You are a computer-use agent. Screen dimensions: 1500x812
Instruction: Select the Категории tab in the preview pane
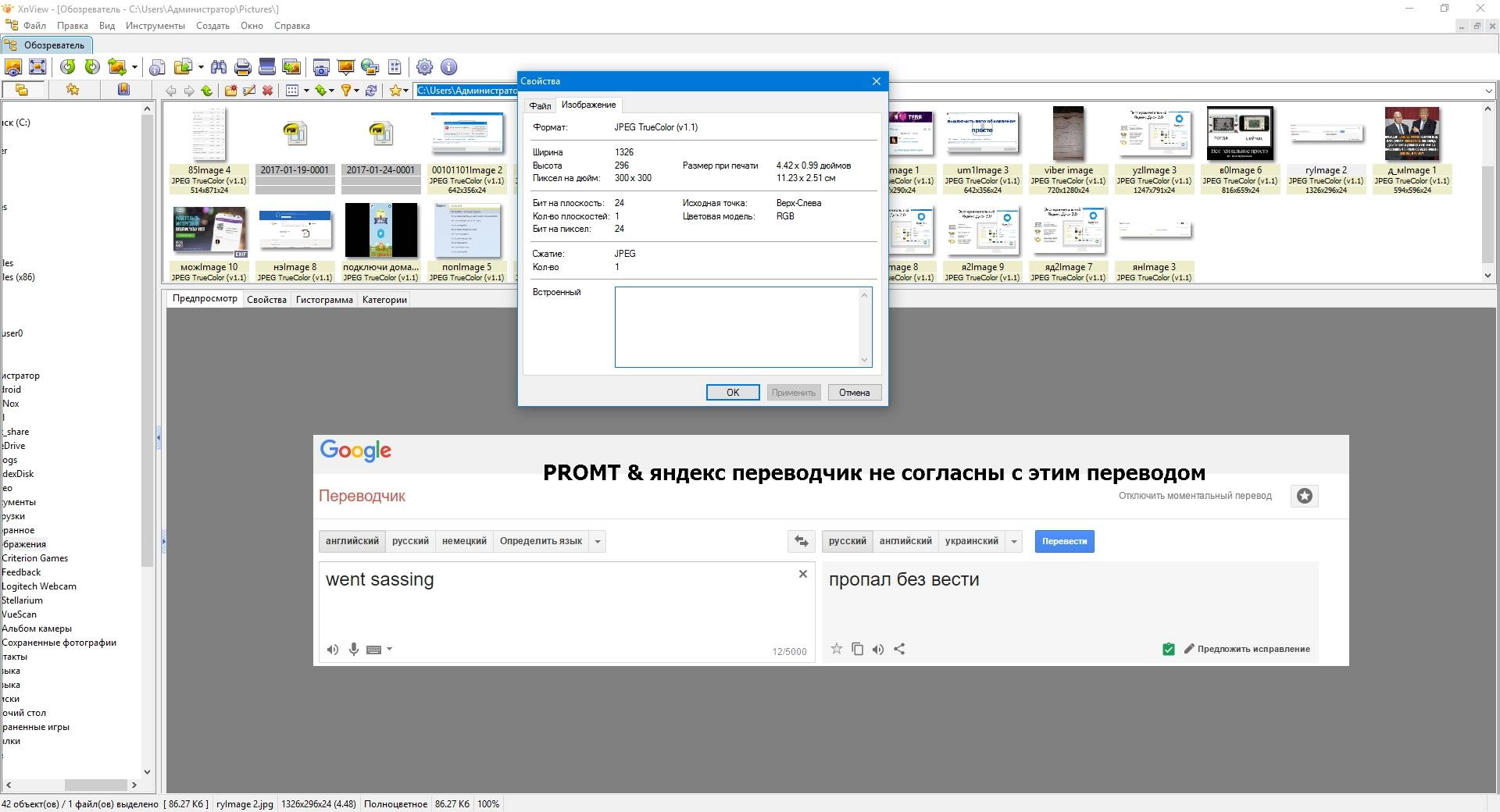[384, 300]
